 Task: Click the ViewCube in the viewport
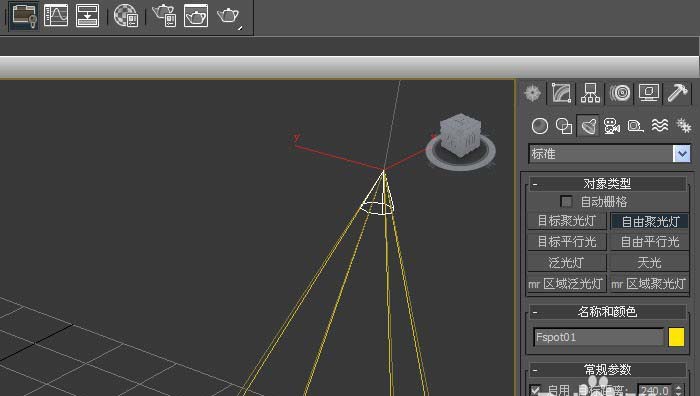tap(460, 135)
